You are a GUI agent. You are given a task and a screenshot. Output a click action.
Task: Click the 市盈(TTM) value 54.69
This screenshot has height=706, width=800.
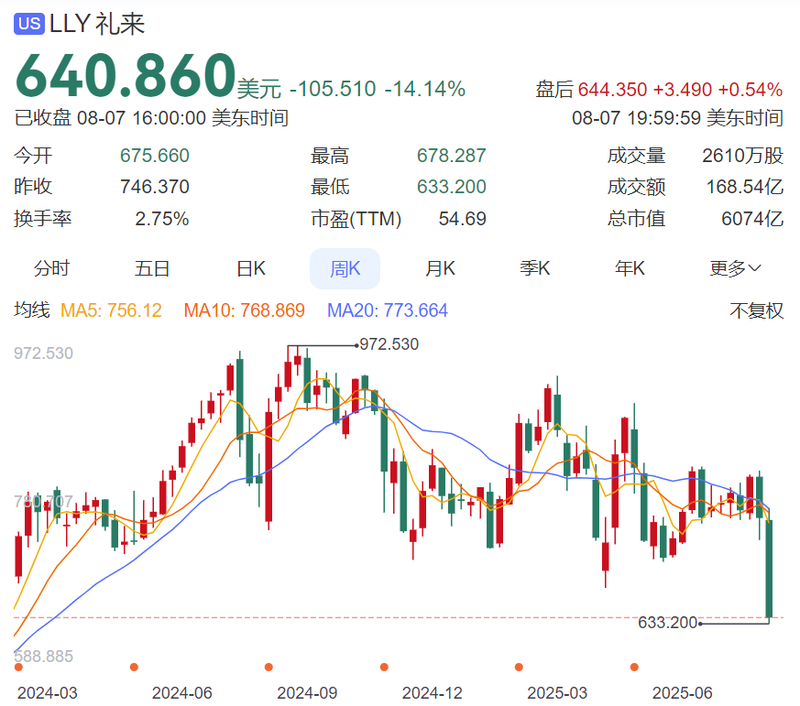tap(462, 219)
